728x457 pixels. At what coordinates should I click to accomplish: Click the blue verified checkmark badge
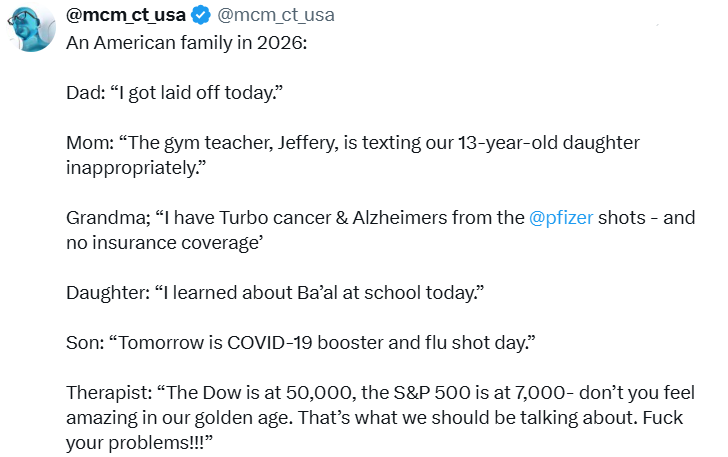(201, 15)
